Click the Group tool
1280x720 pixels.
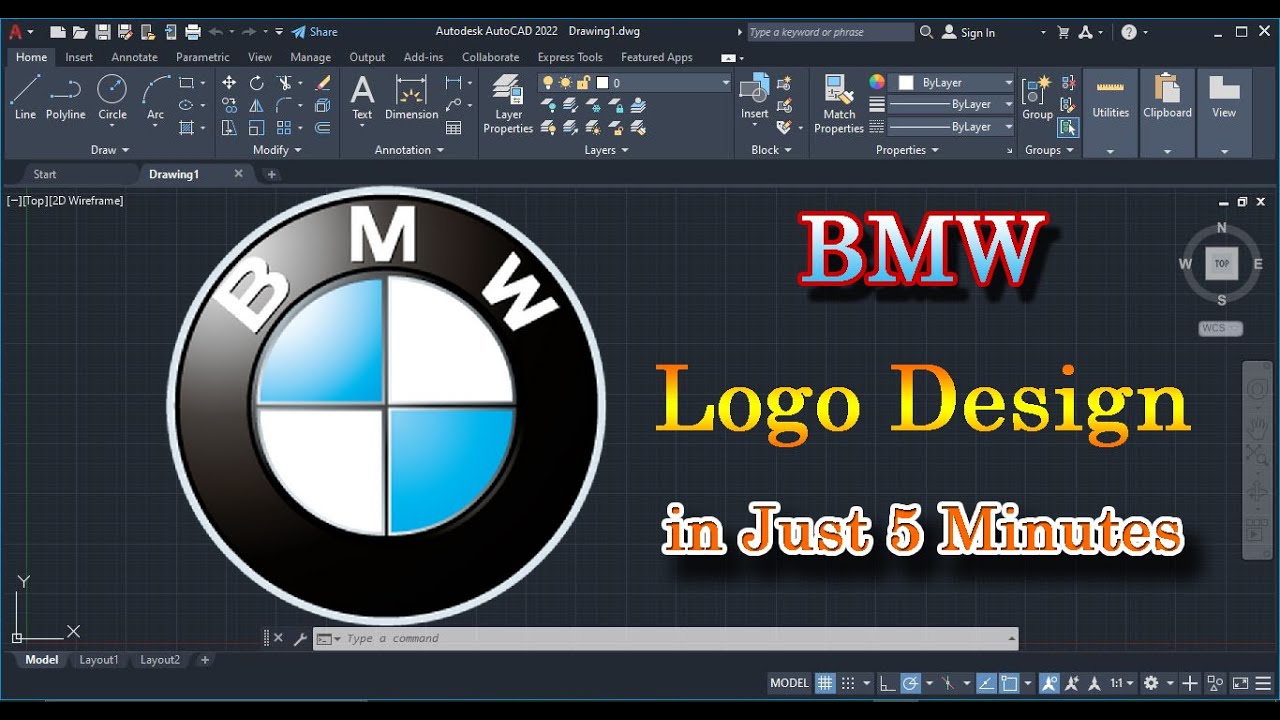tap(1037, 98)
